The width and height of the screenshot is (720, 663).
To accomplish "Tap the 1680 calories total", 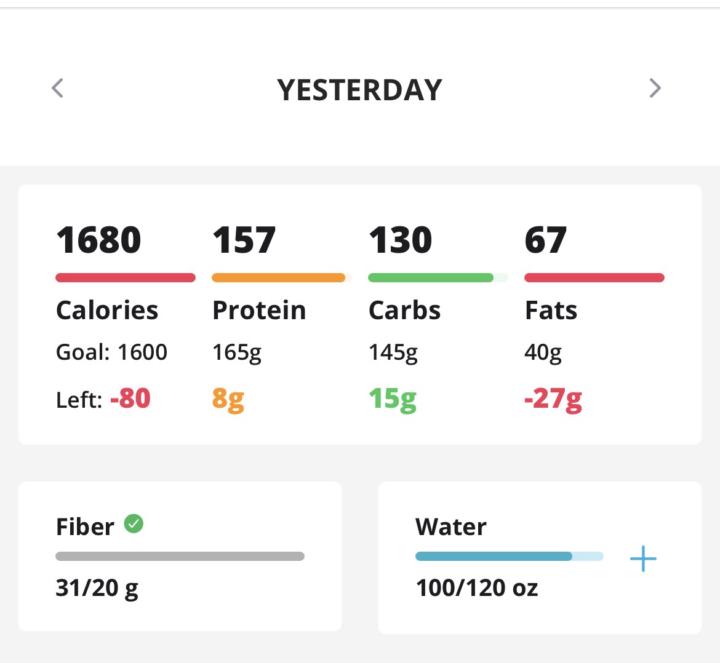I will (x=98, y=240).
